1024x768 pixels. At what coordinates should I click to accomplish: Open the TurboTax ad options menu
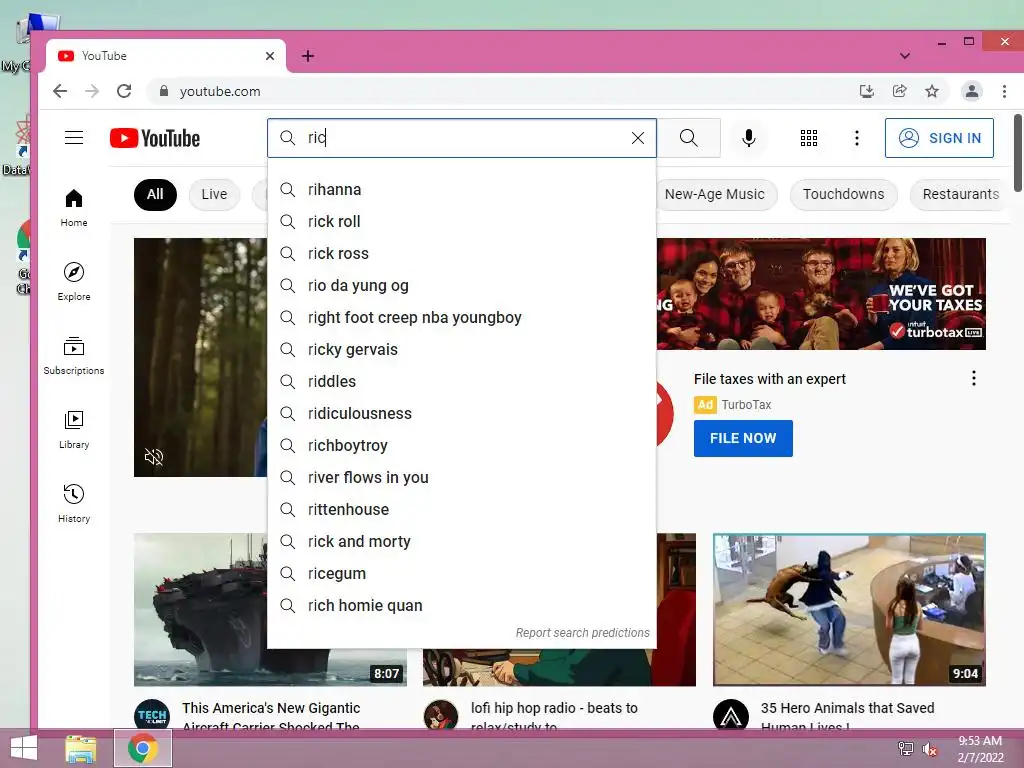click(973, 378)
